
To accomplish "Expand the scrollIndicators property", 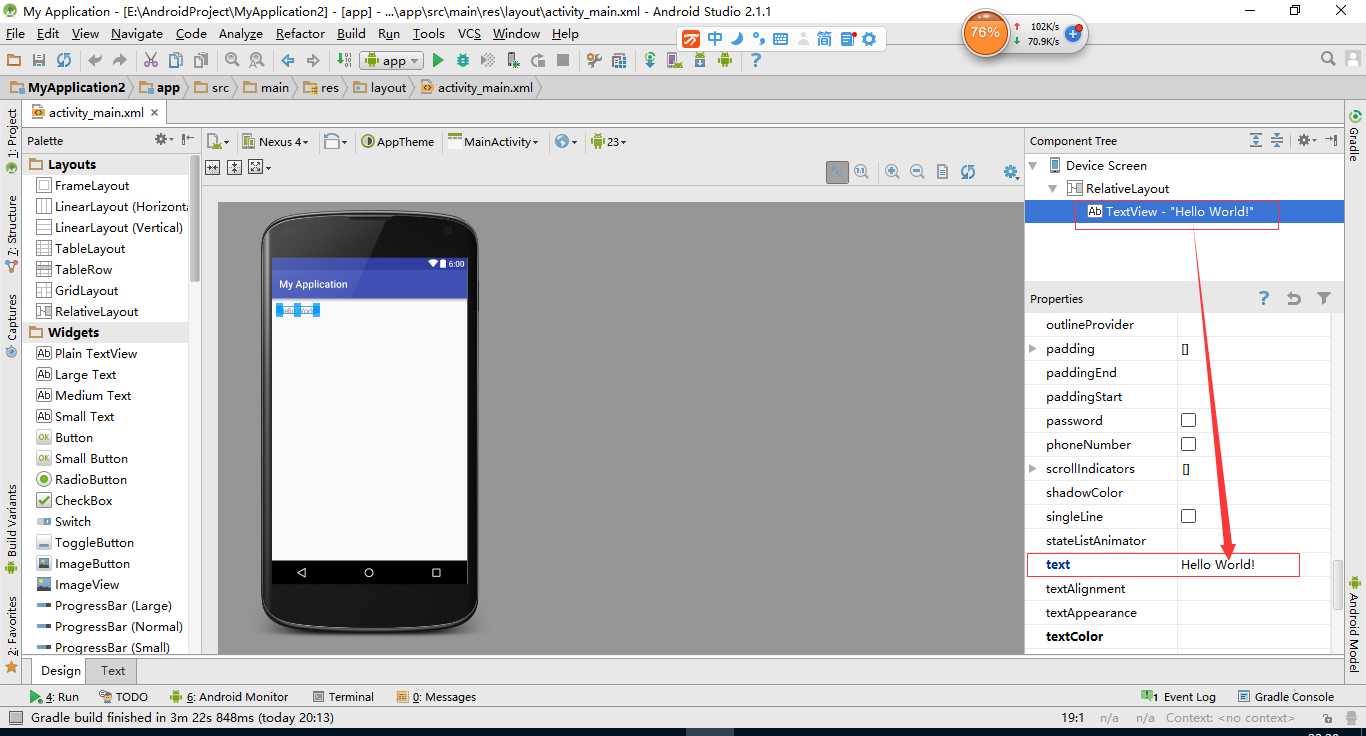I will click(x=1033, y=468).
